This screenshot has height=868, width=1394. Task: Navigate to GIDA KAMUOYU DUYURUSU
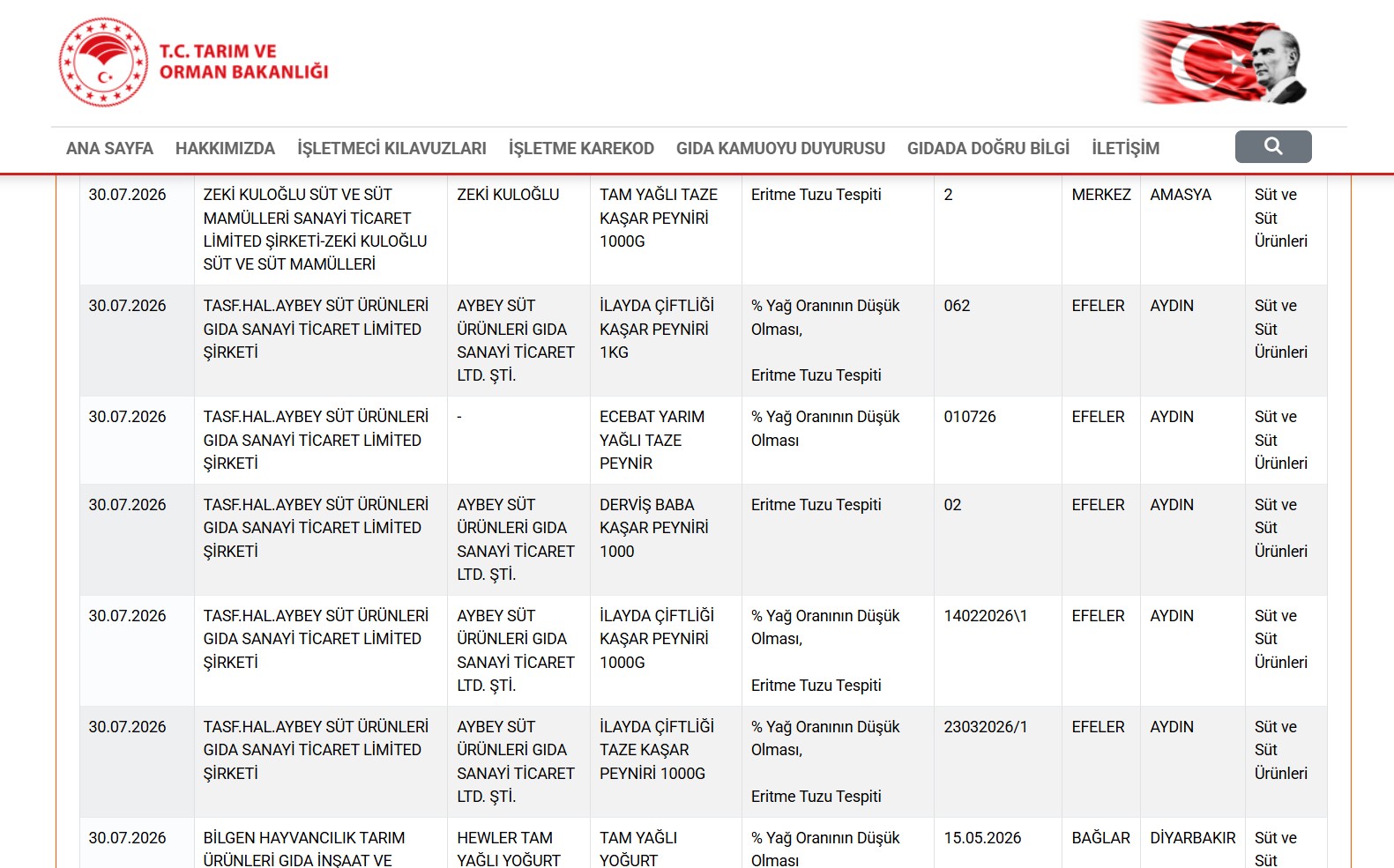[x=780, y=148]
